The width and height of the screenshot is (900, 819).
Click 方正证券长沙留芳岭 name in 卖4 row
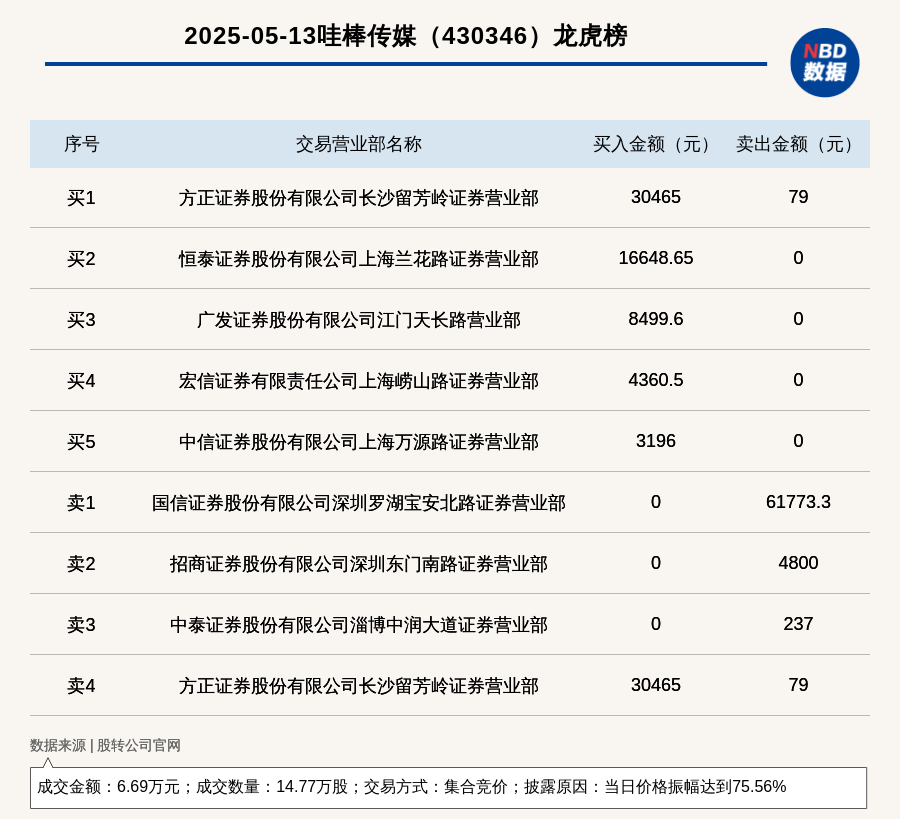tap(359, 686)
